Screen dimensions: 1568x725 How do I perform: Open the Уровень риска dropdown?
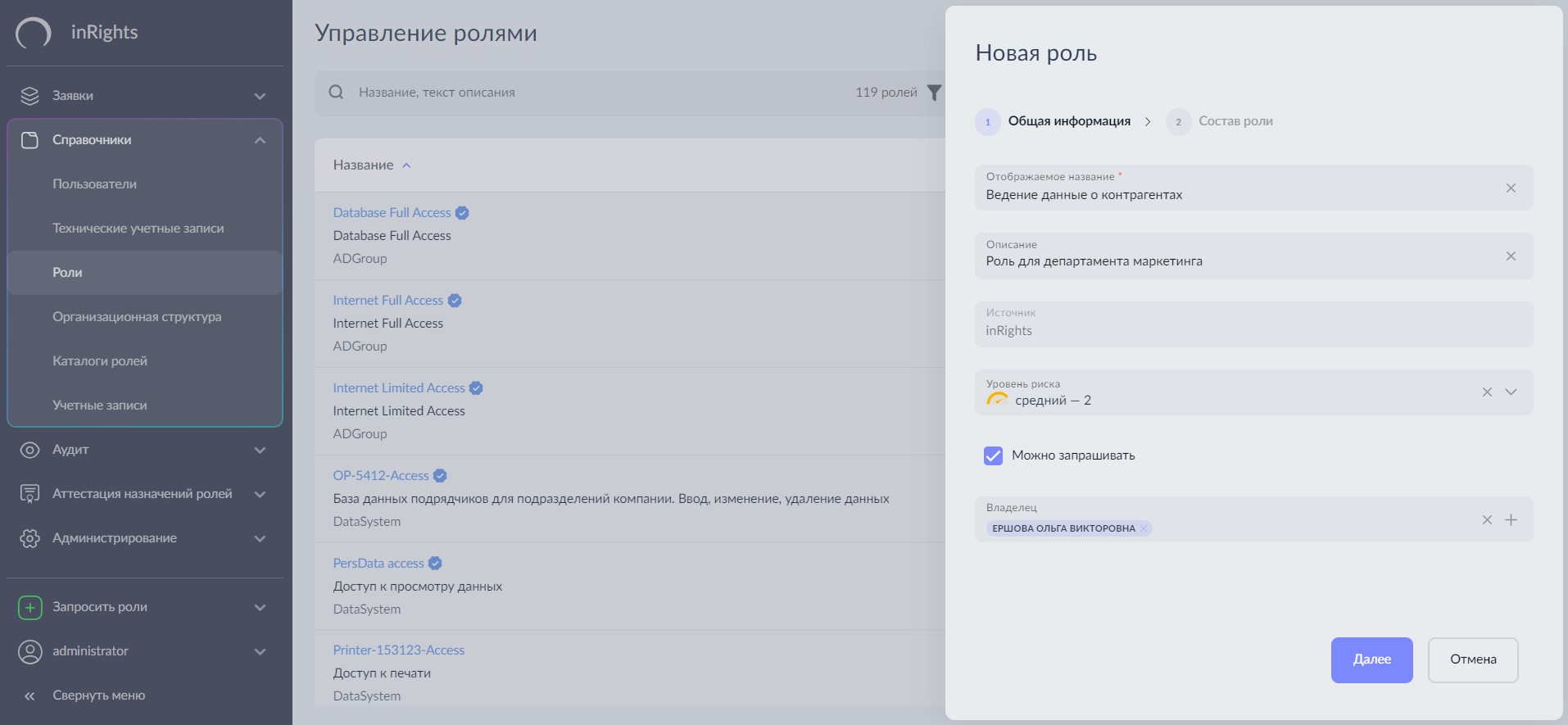(1511, 392)
